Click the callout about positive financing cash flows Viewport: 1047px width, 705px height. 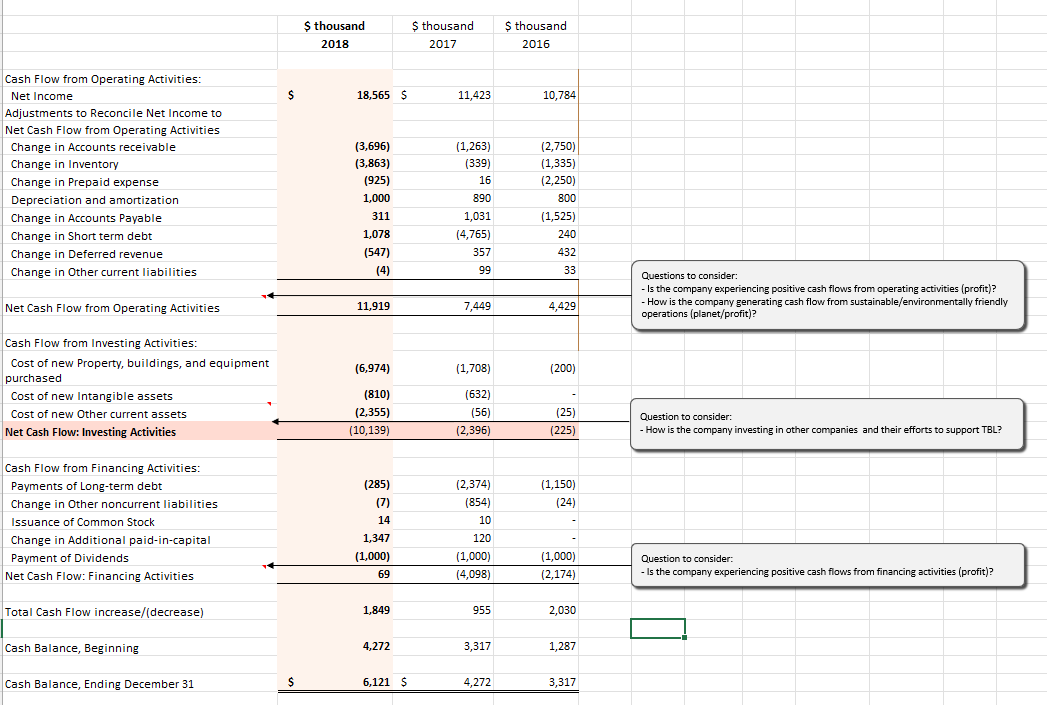coord(828,565)
